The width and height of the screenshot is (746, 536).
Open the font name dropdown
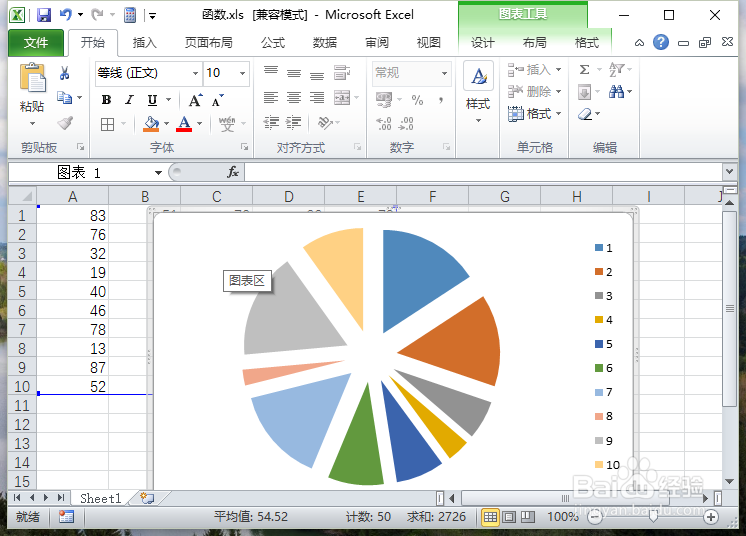point(195,73)
